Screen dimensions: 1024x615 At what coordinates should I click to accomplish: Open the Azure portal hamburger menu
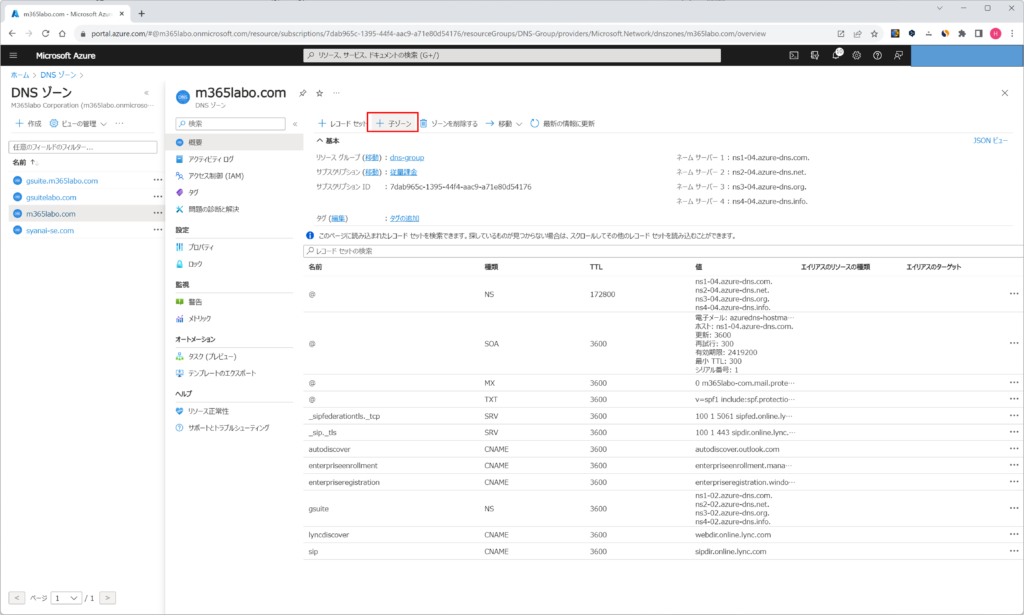click(13, 55)
